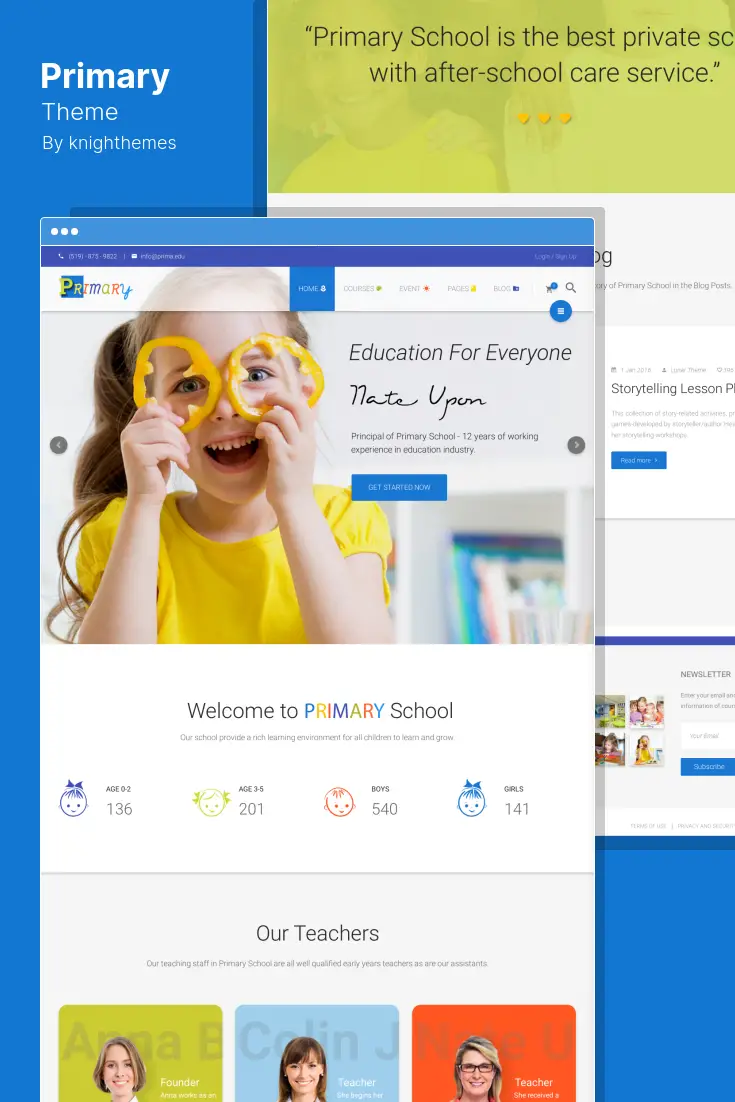This screenshot has width=735, height=1102.
Task: Click the Read more button in blog post
Action: tap(639, 460)
